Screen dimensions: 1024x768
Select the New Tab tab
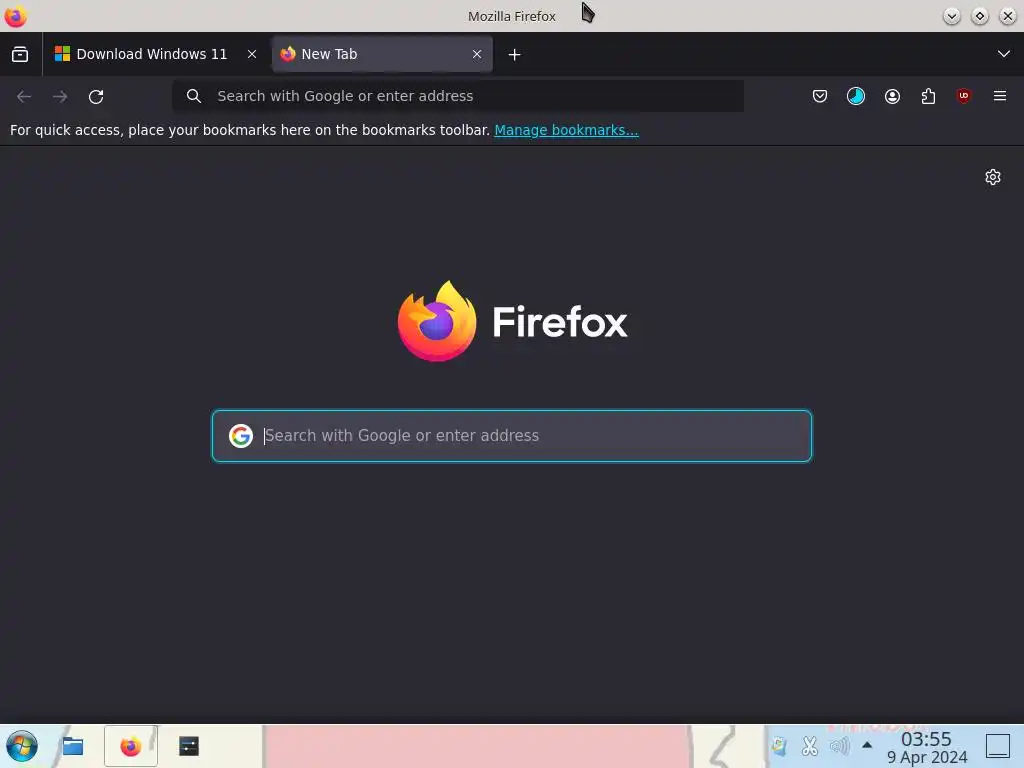382,54
